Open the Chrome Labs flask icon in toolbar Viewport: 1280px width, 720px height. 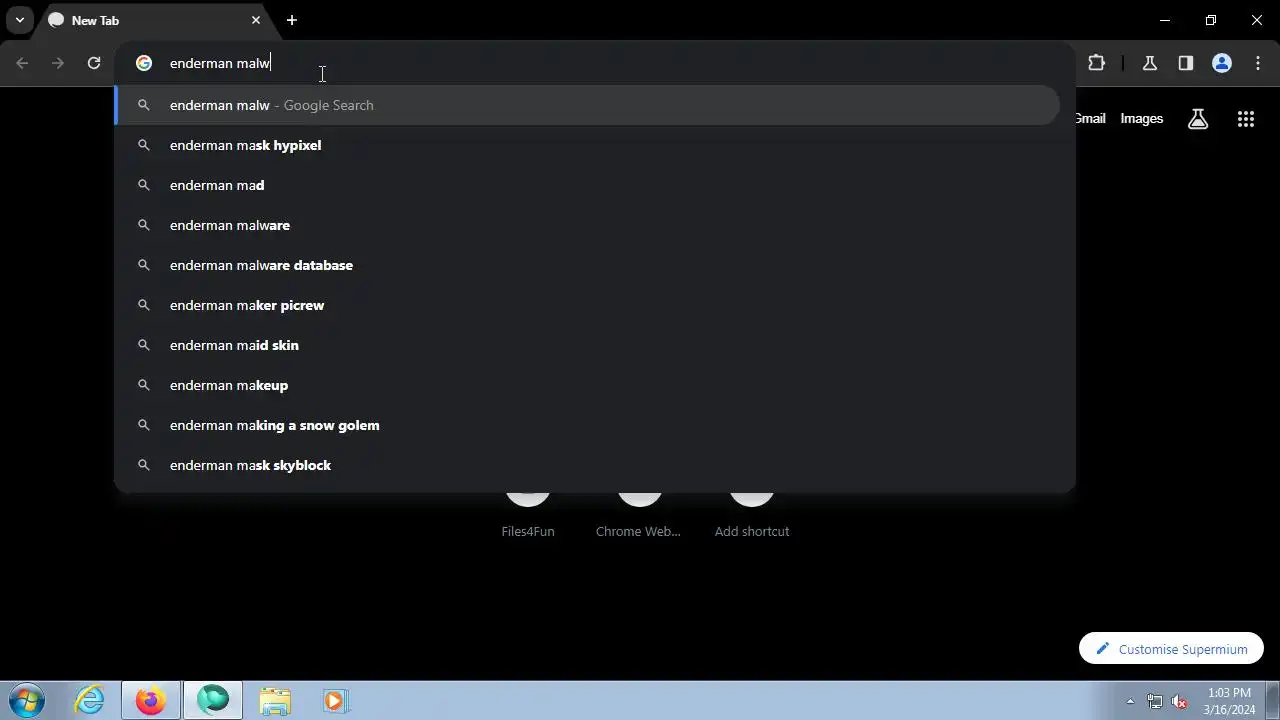(1149, 63)
